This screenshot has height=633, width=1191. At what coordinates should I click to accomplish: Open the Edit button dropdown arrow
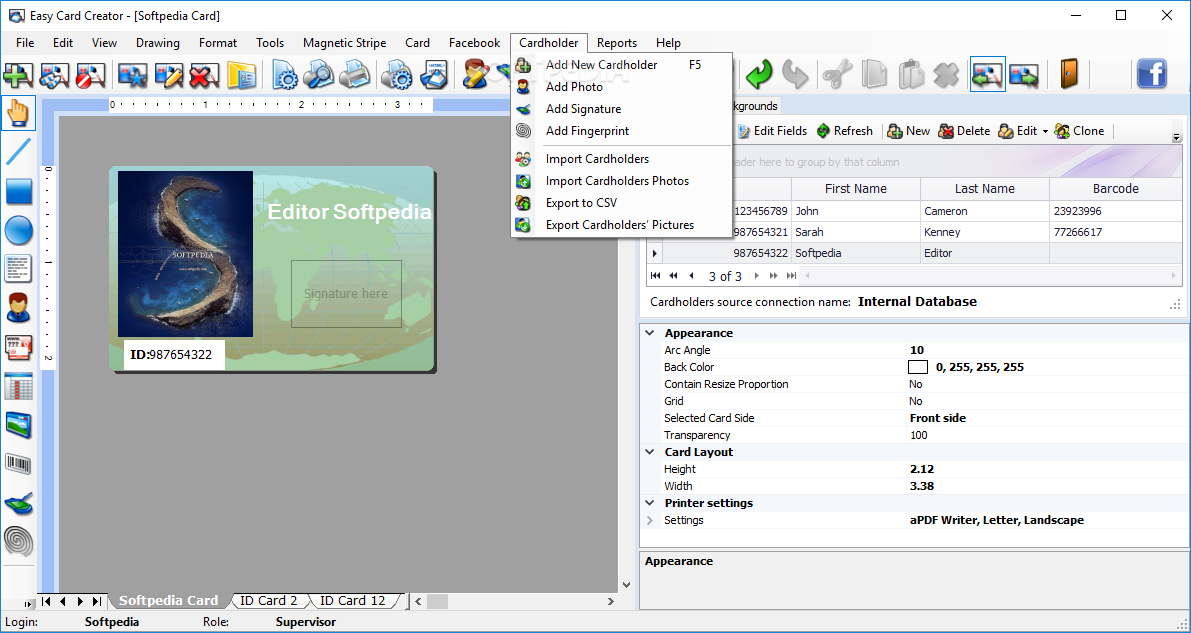tap(1045, 131)
